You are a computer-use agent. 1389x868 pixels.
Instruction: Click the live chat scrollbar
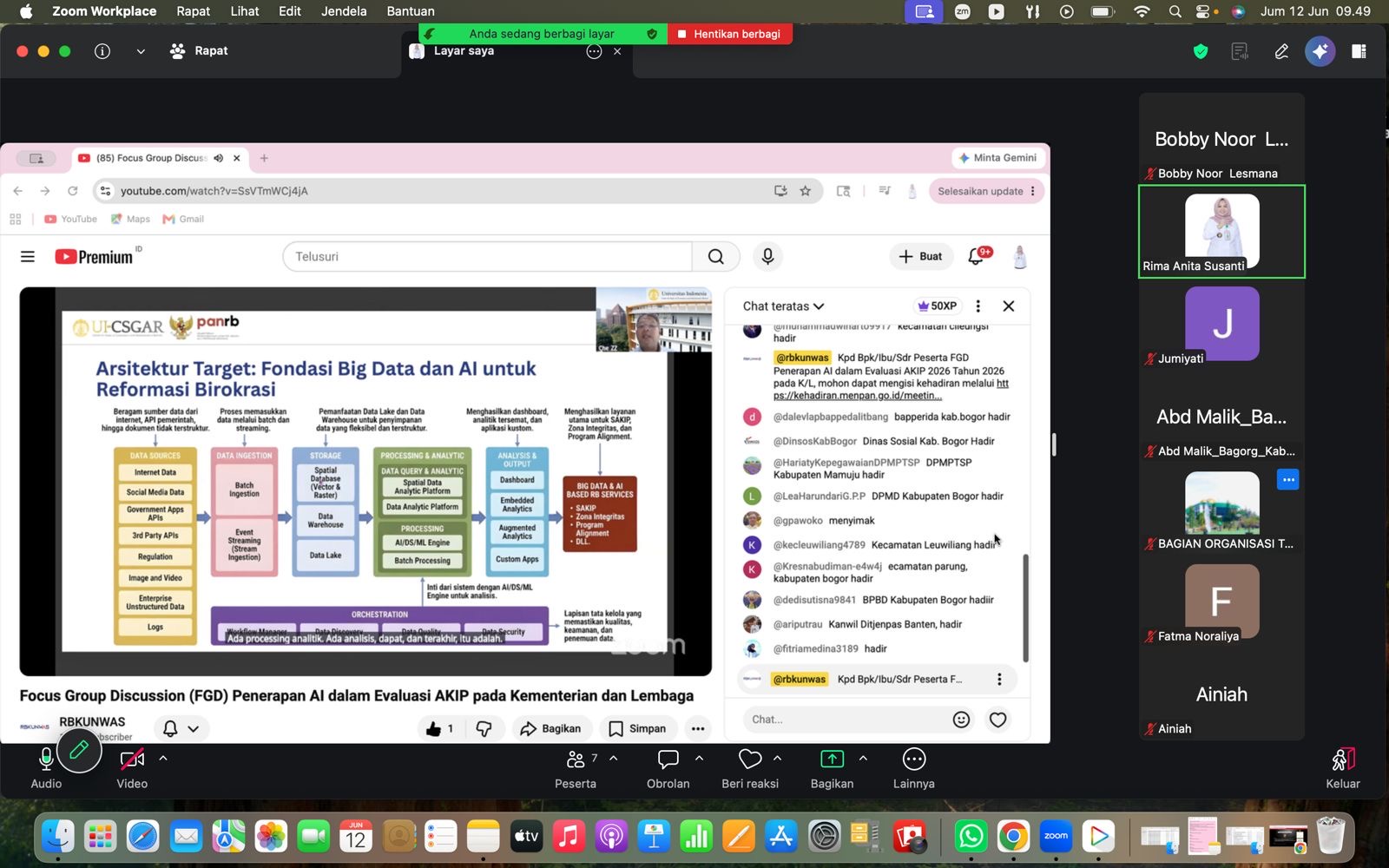pyautogui.click(x=1025, y=608)
